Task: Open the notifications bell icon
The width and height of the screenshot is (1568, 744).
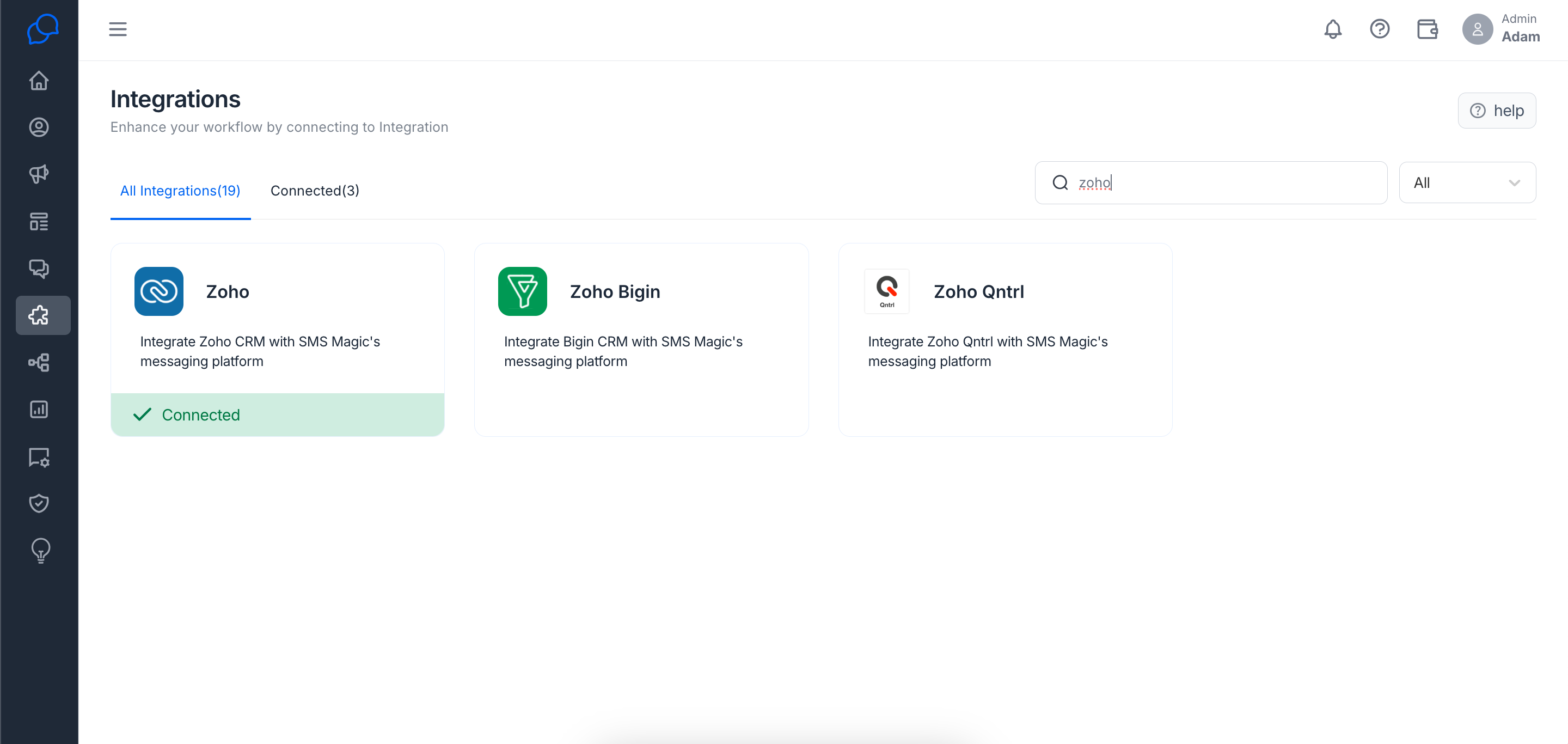Action: (1332, 29)
